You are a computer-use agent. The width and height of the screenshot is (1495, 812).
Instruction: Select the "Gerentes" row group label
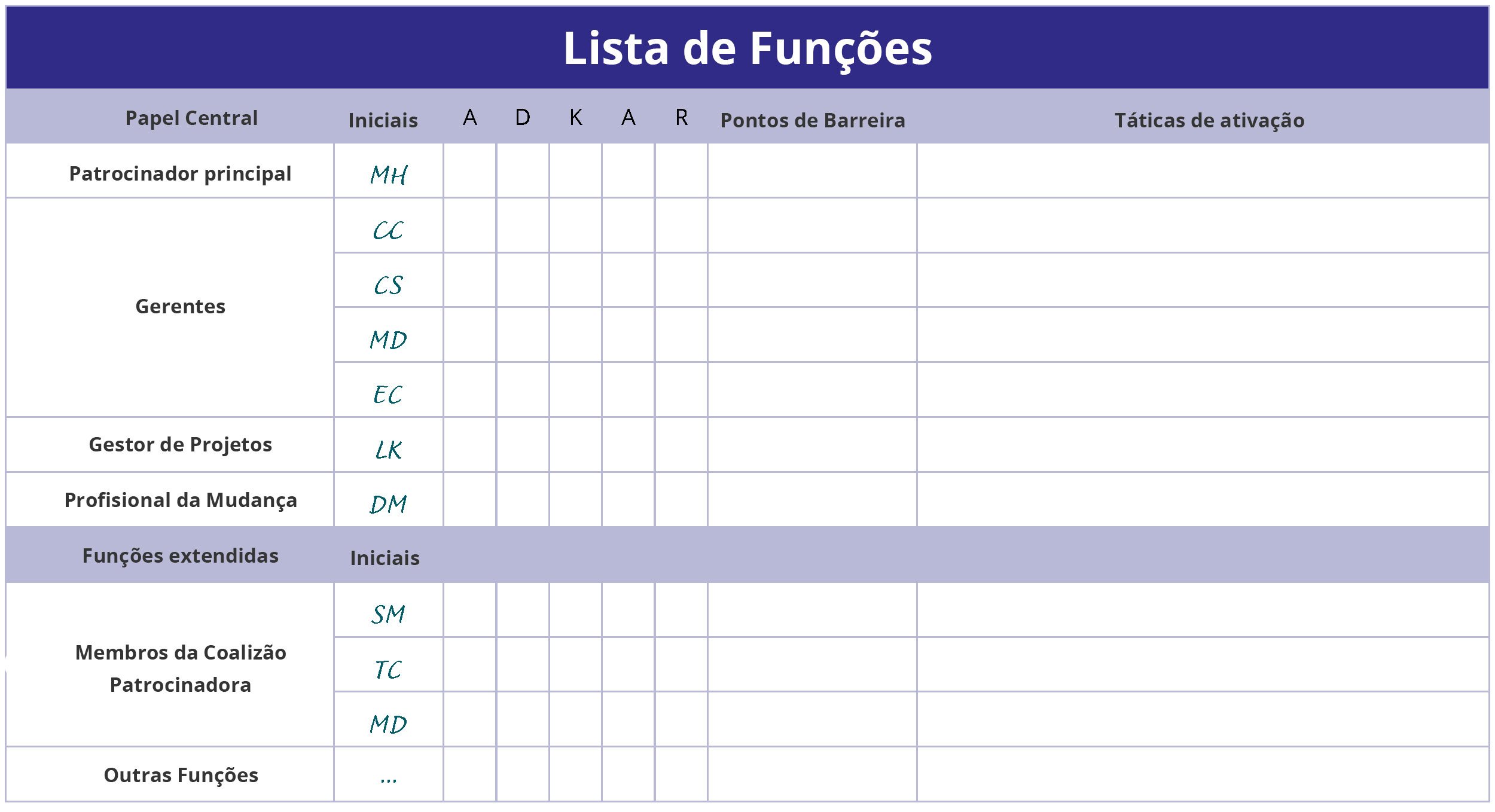click(x=180, y=306)
